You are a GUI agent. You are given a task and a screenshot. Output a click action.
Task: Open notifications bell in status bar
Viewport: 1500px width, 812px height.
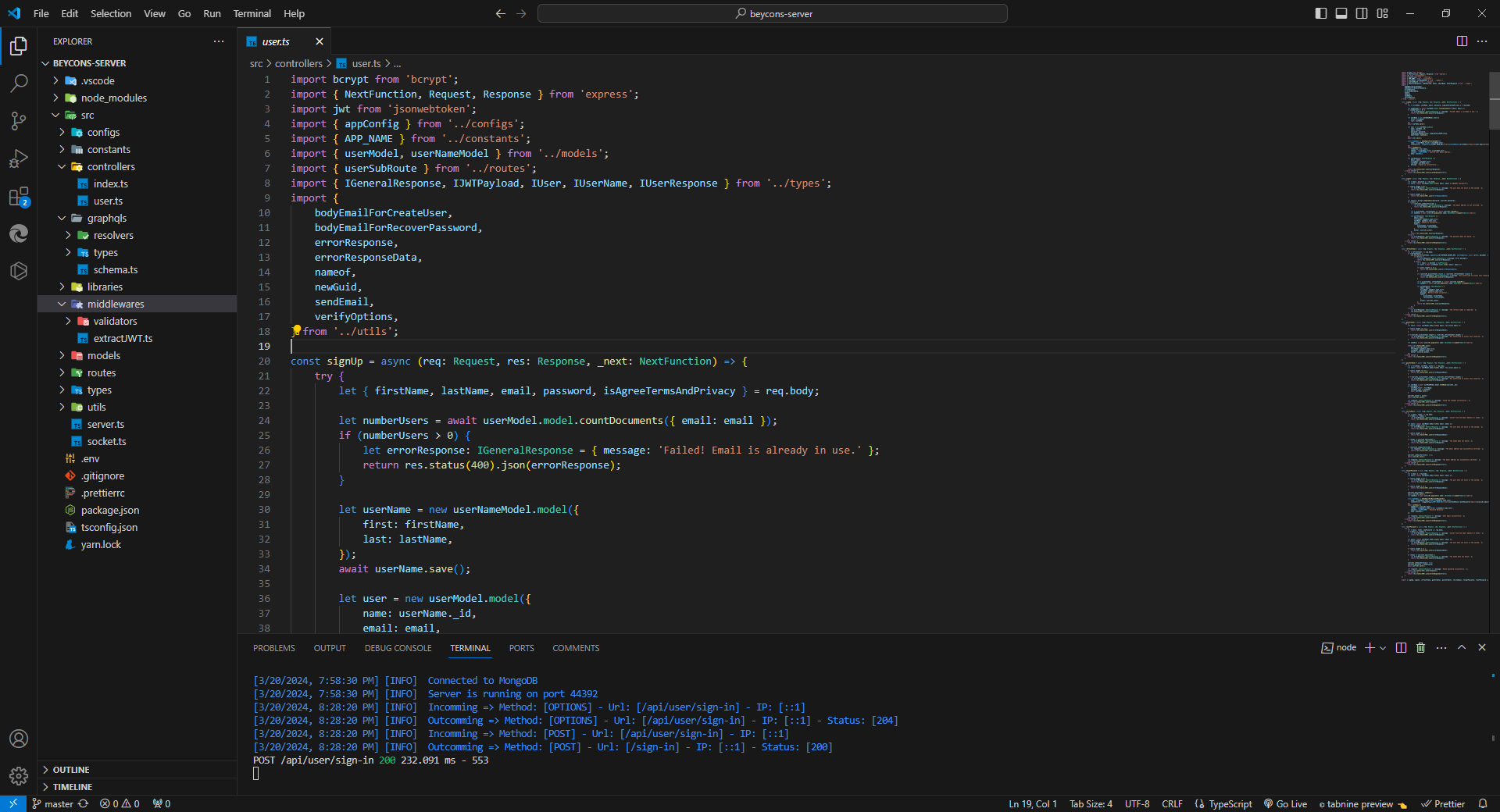pyautogui.click(x=1483, y=803)
